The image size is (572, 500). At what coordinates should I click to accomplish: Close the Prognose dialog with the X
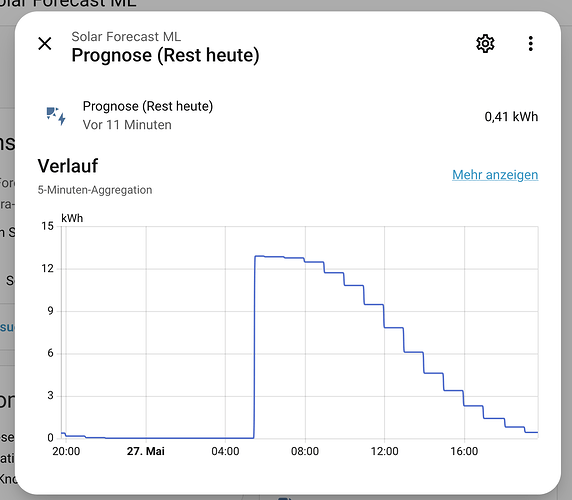(x=45, y=44)
